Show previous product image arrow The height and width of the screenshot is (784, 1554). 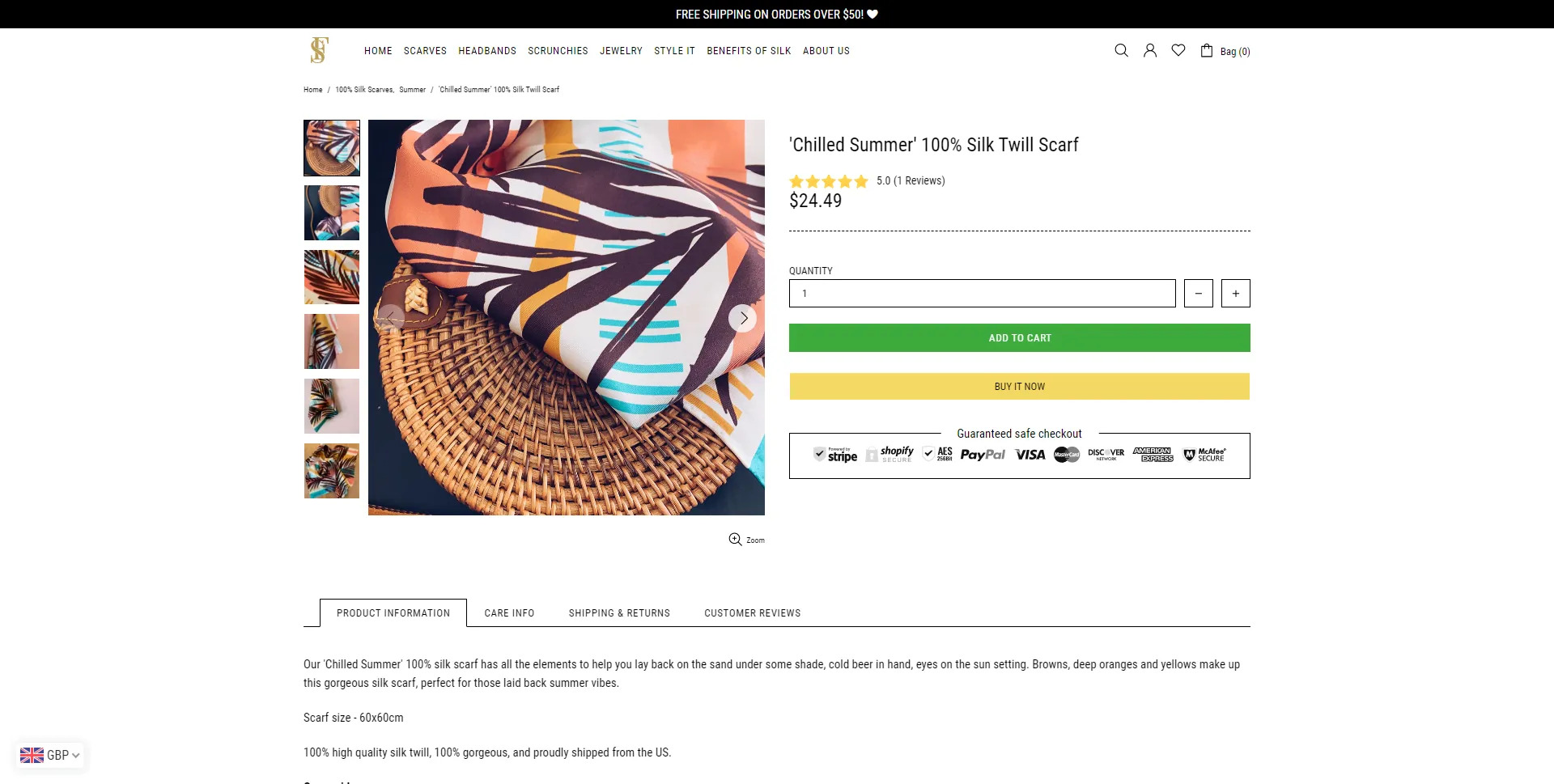(390, 318)
